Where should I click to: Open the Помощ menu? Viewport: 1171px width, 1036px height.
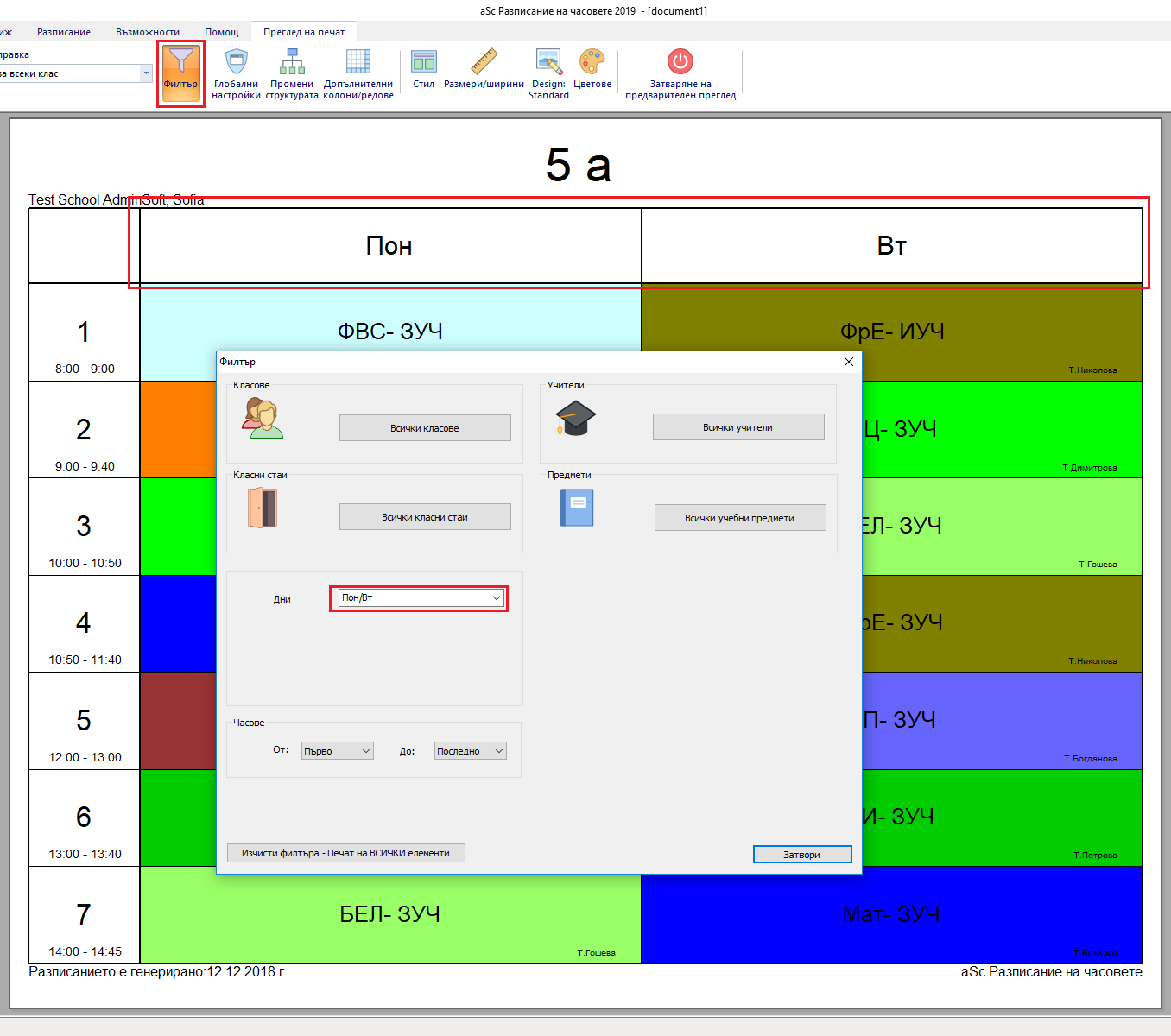coord(222,32)
